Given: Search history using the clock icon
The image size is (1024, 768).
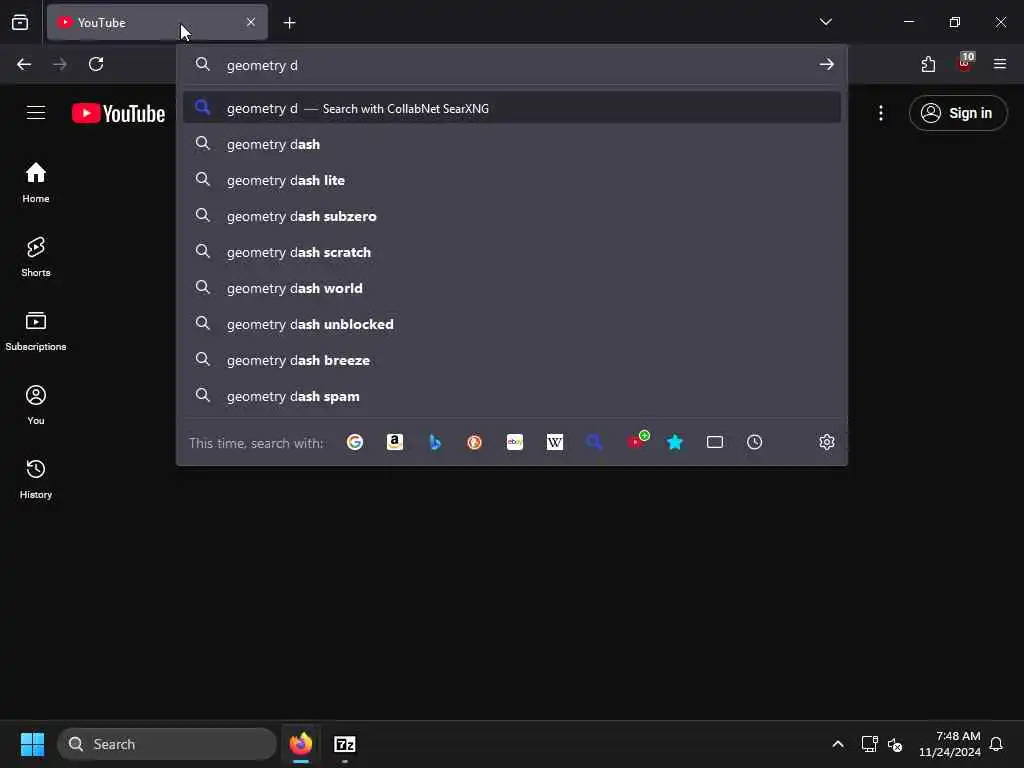Looking at the screenshot, I should 754,442.
